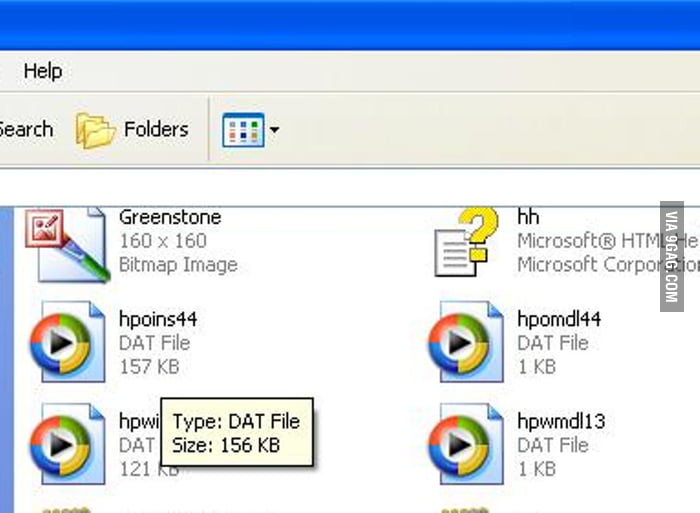Image resolution: width=700 pixels, height=513 pixels.
Task: Open the Help menu
Action: coord(43,71)
